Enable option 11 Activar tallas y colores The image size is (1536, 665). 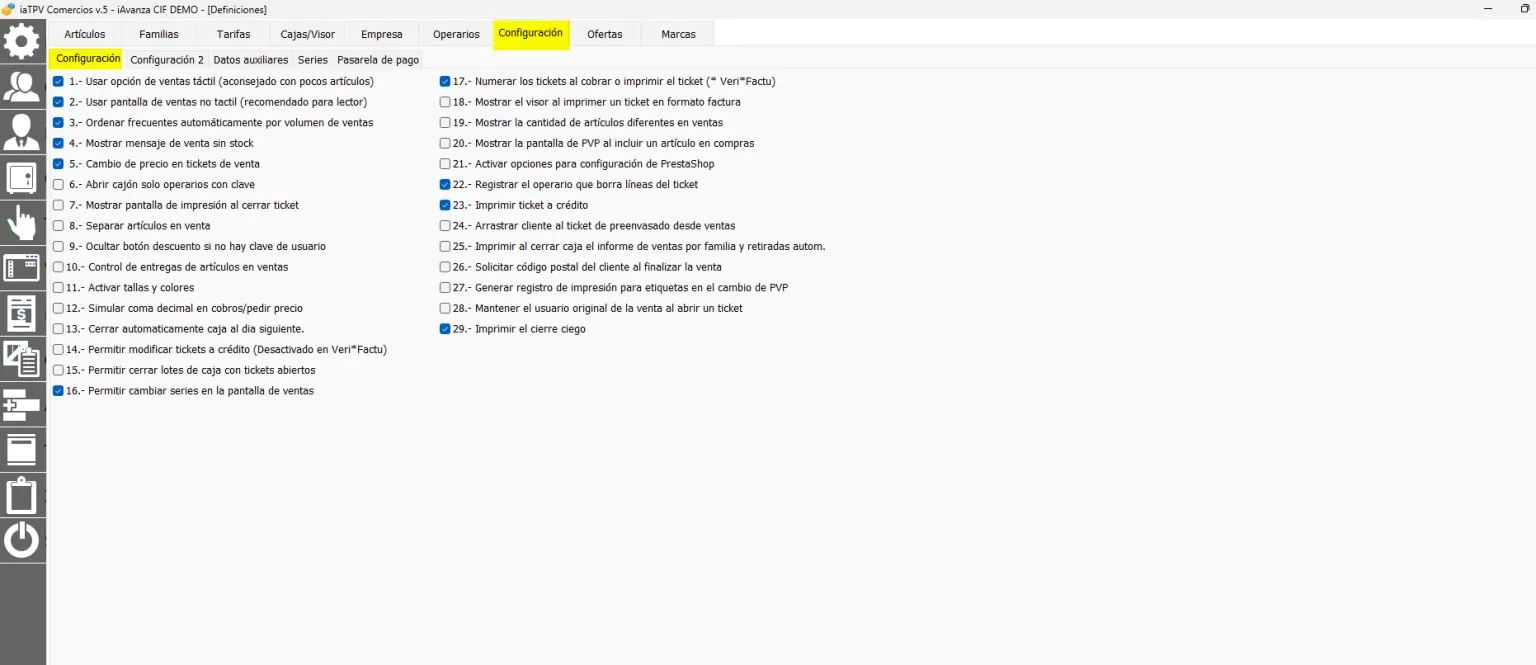pyautogui.click(x=58, y=288)
